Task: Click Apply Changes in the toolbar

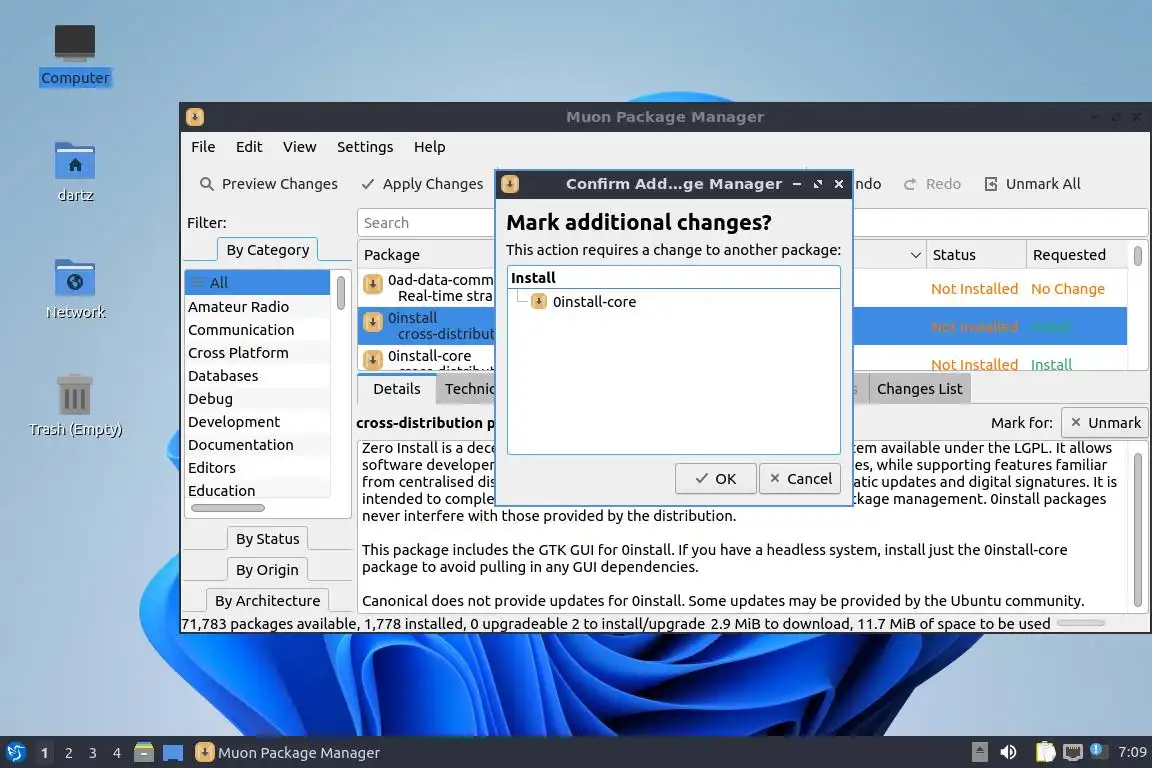Action: (x=422, y=184)
